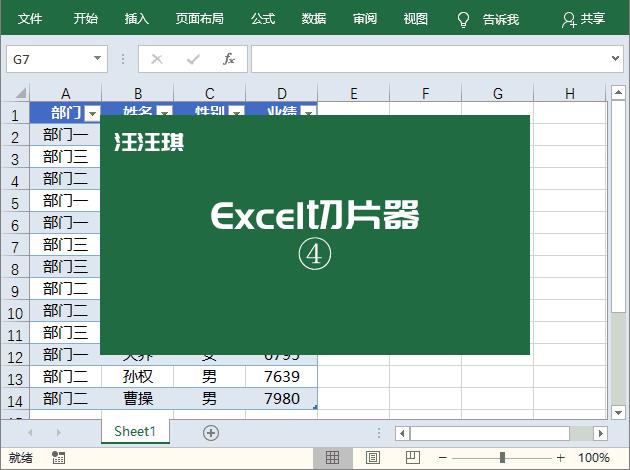Viewport: 630px width, 470px height.
Task: Open the 公式 ribbon tab
Action: 263,18
